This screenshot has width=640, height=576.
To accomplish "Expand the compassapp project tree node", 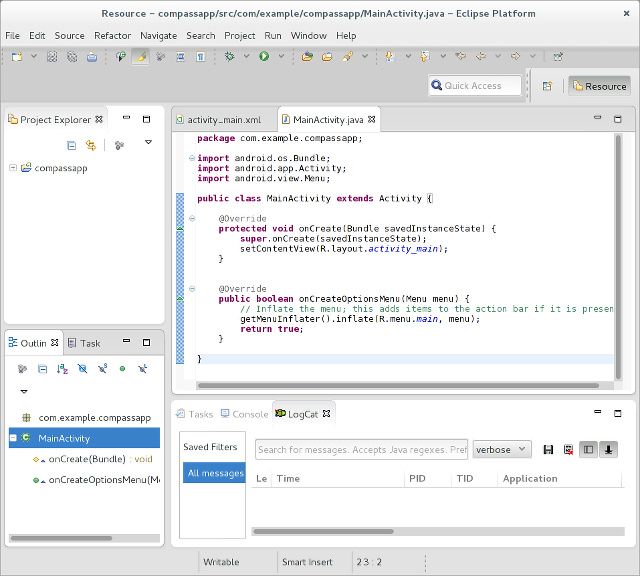I will pyautogui.click(x=13, y=168).
